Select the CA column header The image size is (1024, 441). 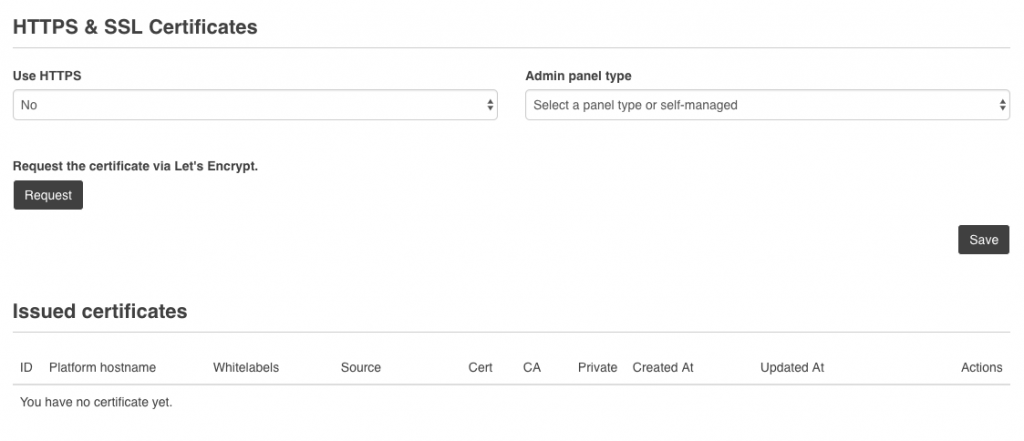tap(532, 367)
